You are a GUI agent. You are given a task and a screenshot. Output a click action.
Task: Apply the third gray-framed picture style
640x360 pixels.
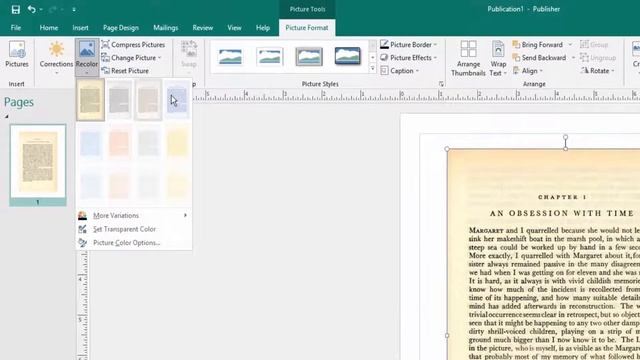click(309, 56)
